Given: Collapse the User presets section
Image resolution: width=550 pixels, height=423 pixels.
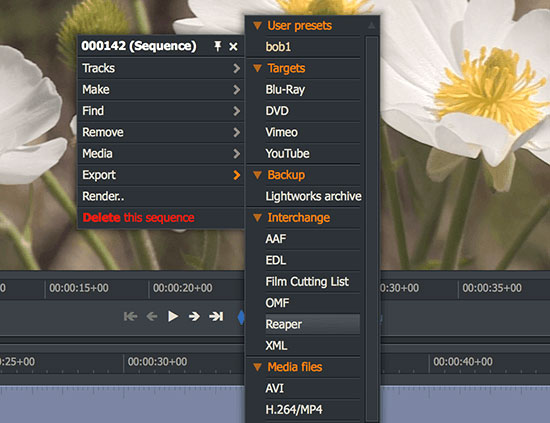Looking at the screenshot, I should (x=257, y=26).
